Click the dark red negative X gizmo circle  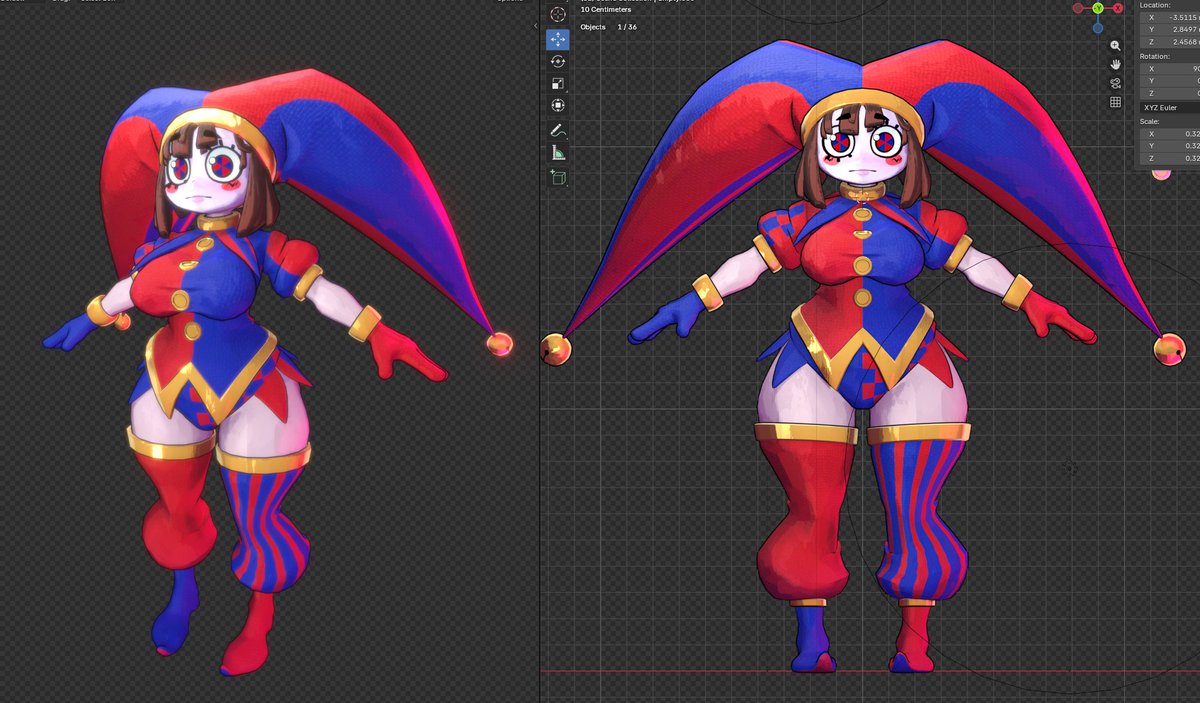point(1078,8)
